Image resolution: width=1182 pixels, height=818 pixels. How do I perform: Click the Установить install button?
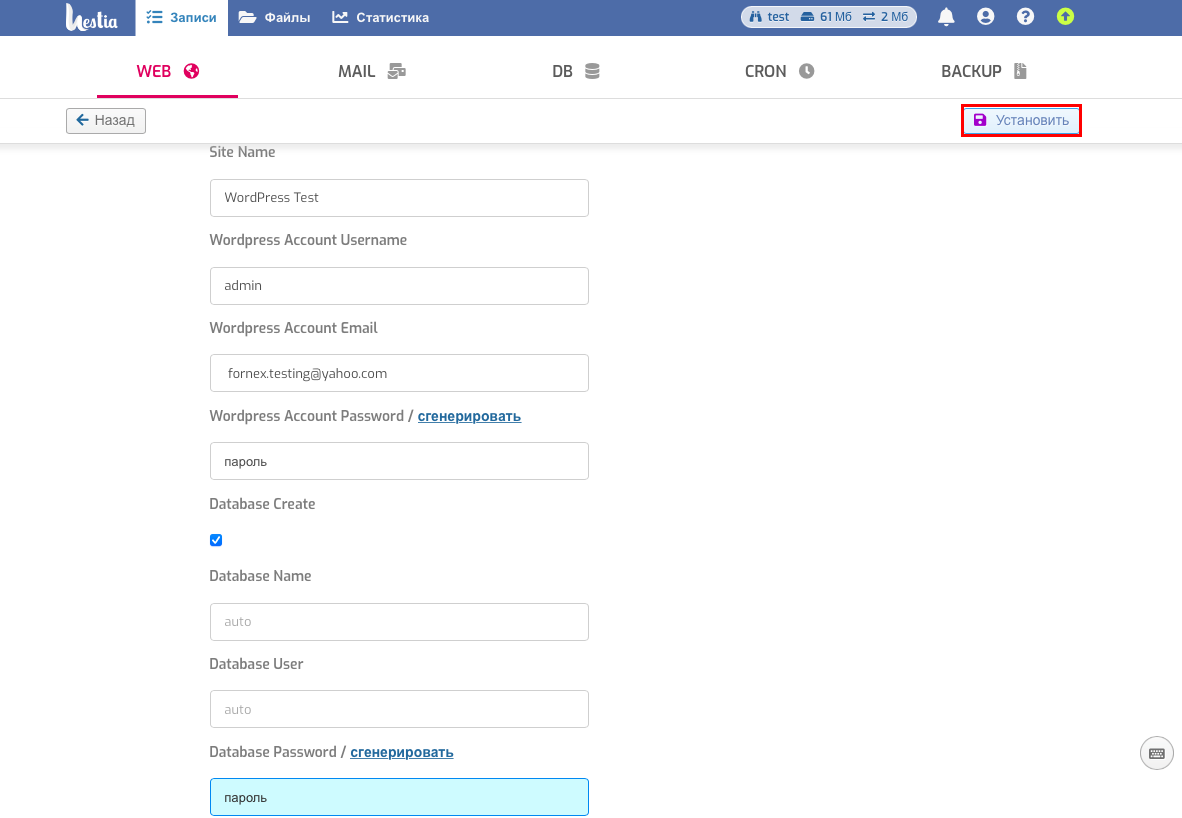1021,121
